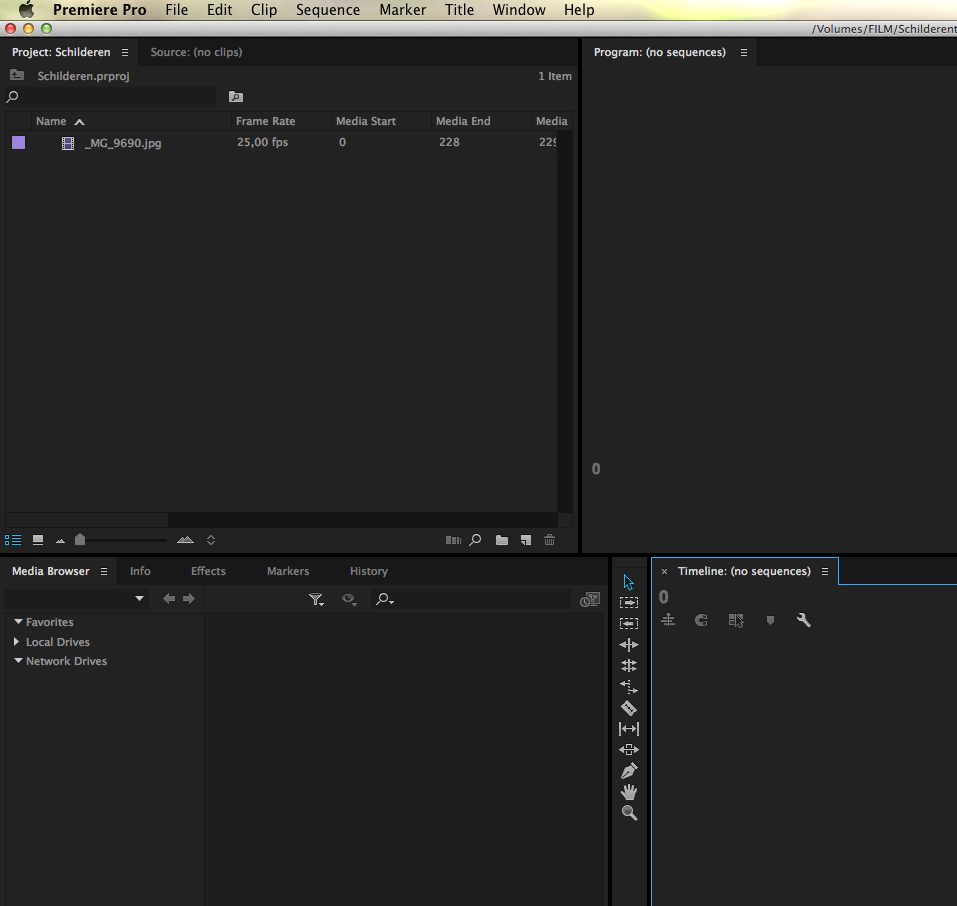Open the Markers tab
Image resolution: width=957 pixels, height=906 pixels.
click(x=288, y=571)
